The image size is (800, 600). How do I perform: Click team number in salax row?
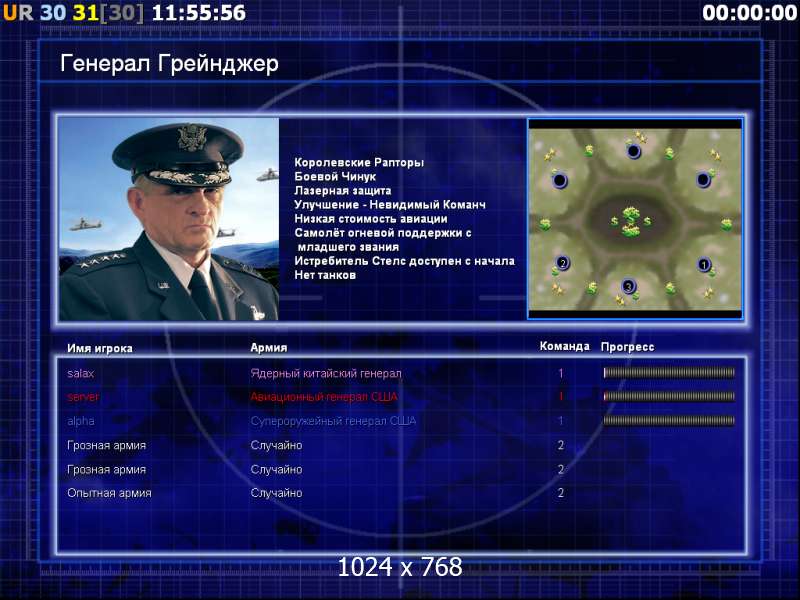tap(561, 373)
